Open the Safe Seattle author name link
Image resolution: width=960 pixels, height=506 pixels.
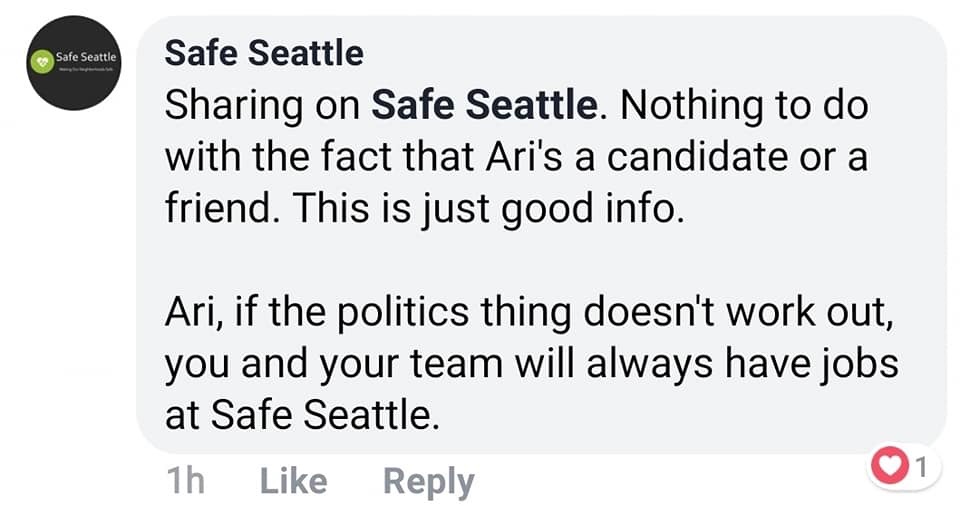click(x=264, y=52)
